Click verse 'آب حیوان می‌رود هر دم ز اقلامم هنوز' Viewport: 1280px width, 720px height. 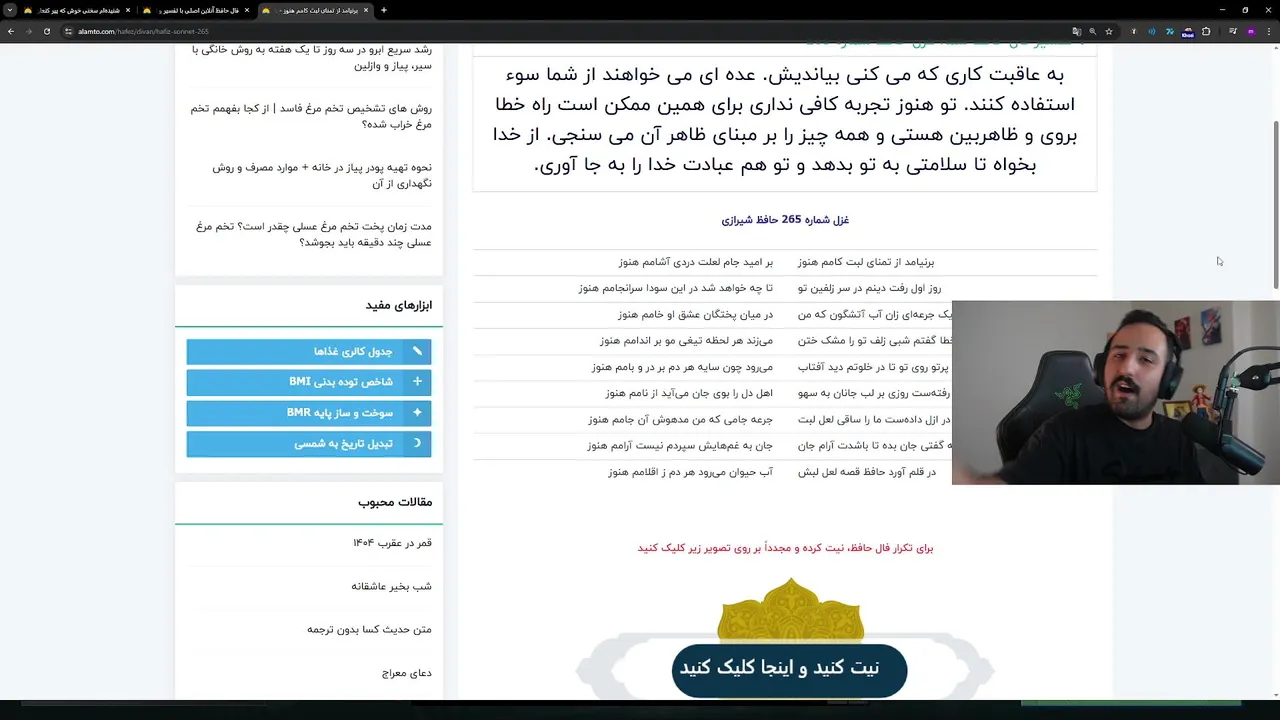tap(690, 472)
